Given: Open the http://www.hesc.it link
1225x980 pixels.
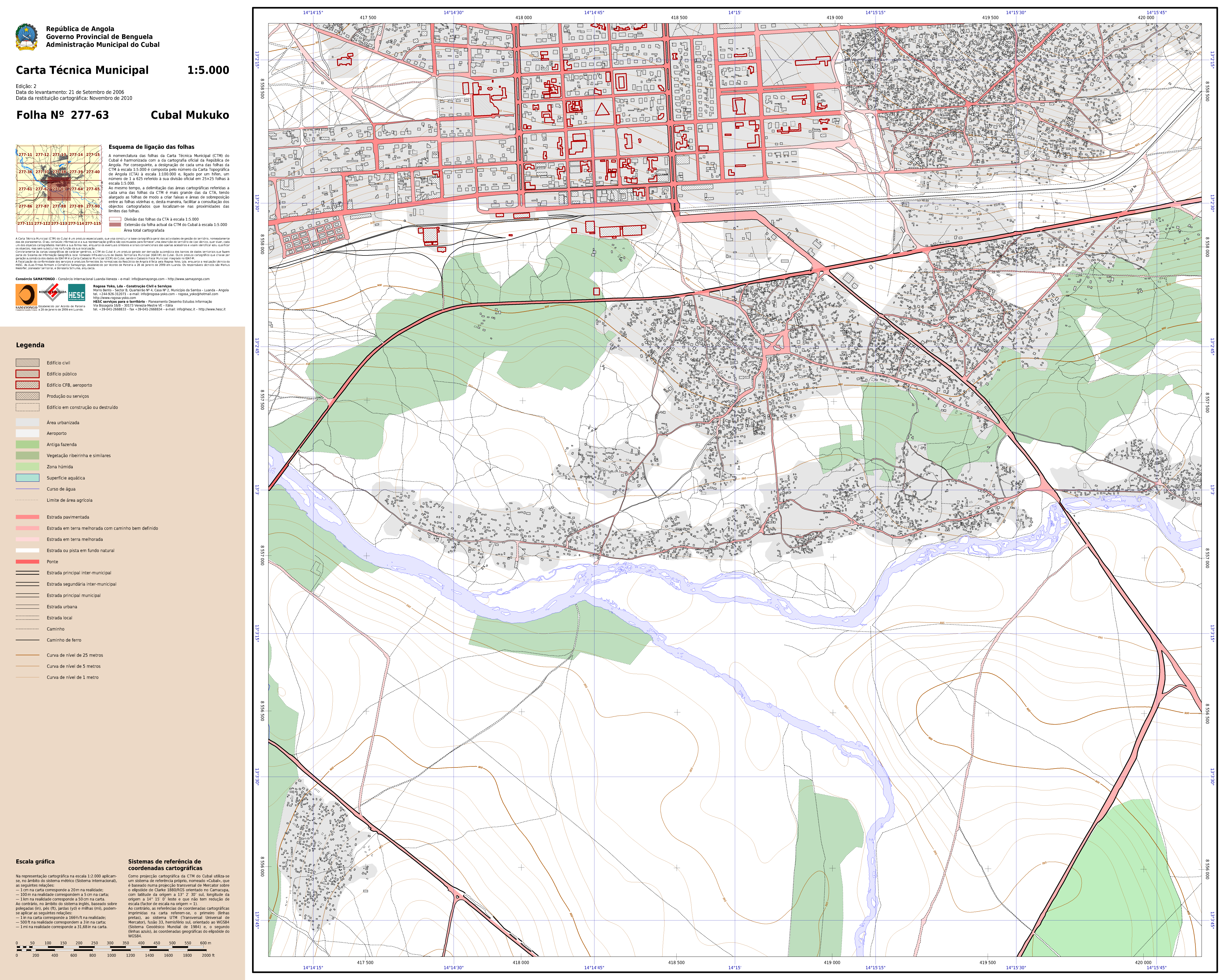Looking at the screenshot, I should pyautogui.click(x=212, y=310).
